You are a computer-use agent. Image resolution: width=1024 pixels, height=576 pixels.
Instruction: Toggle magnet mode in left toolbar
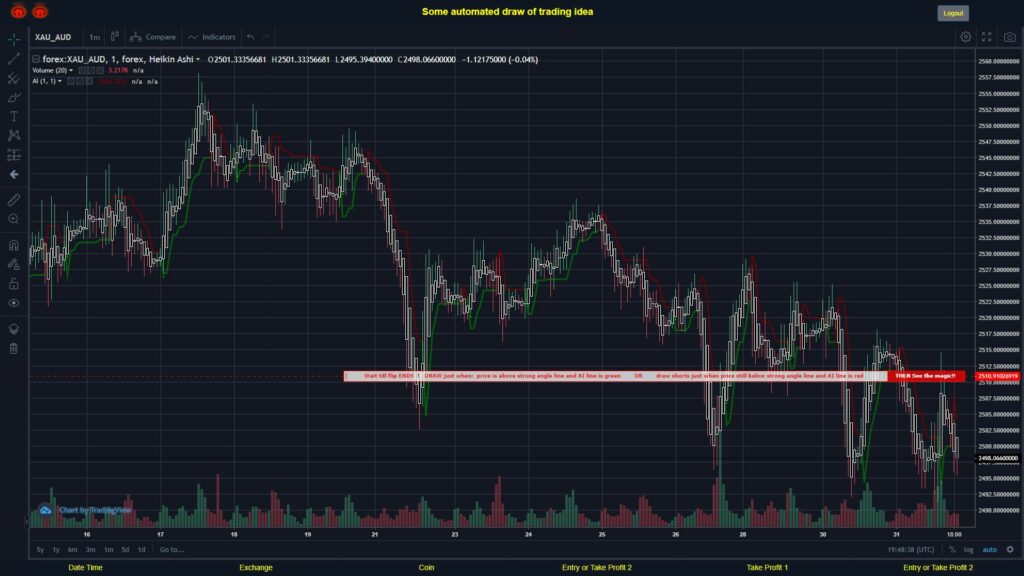coord(14,246)
